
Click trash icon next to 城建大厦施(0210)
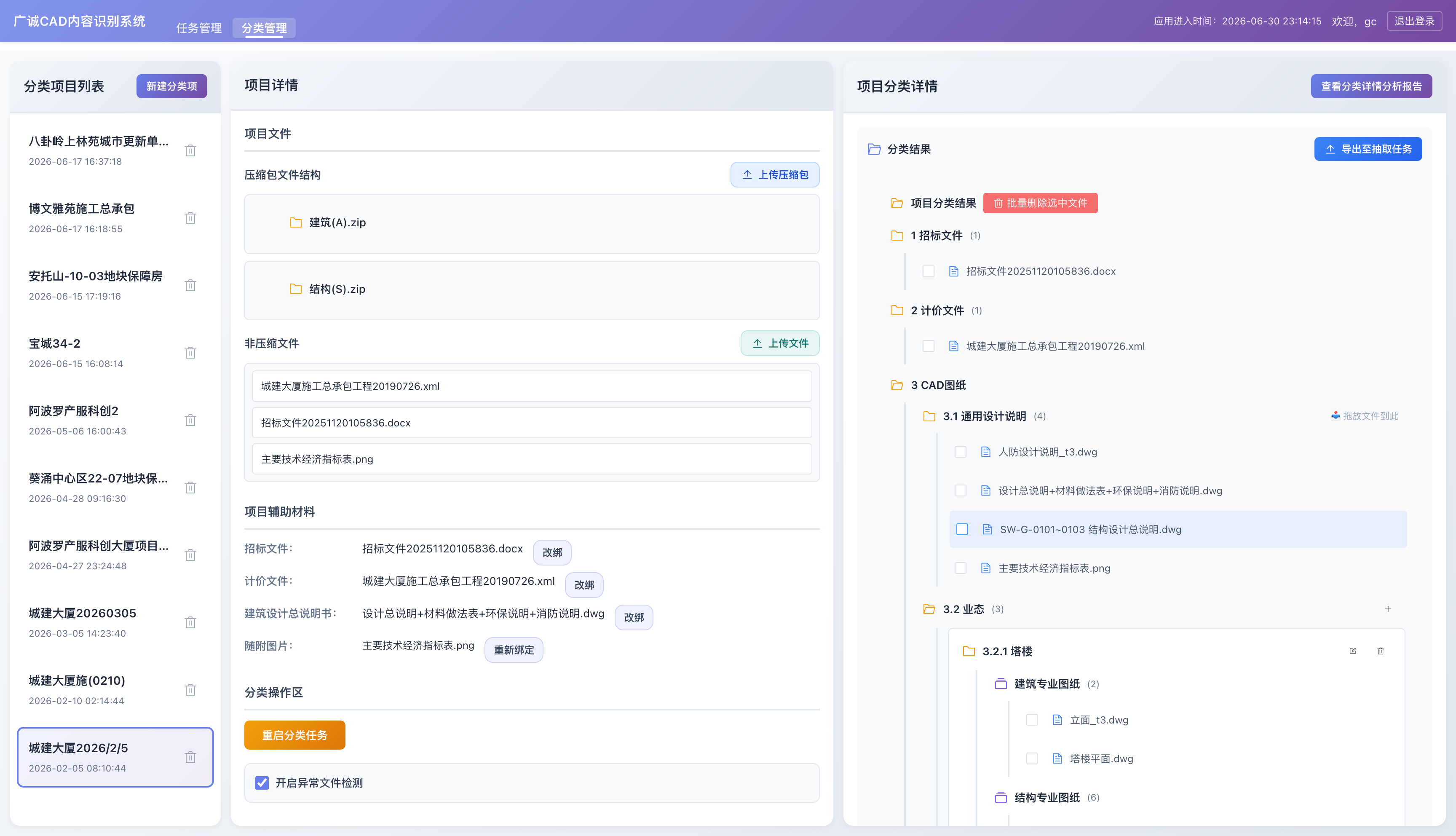190,690
